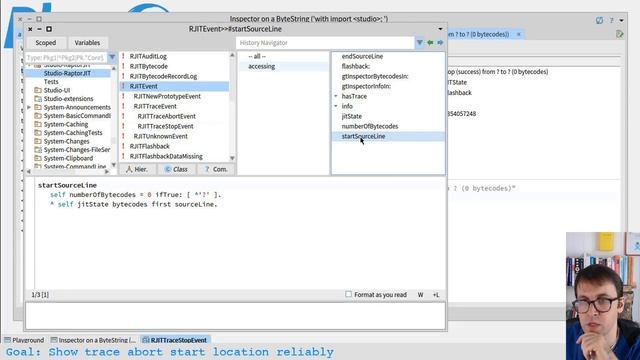Screen dimensions: 640x360
Task: Select the flashback: method
Action: coord(356,66)
